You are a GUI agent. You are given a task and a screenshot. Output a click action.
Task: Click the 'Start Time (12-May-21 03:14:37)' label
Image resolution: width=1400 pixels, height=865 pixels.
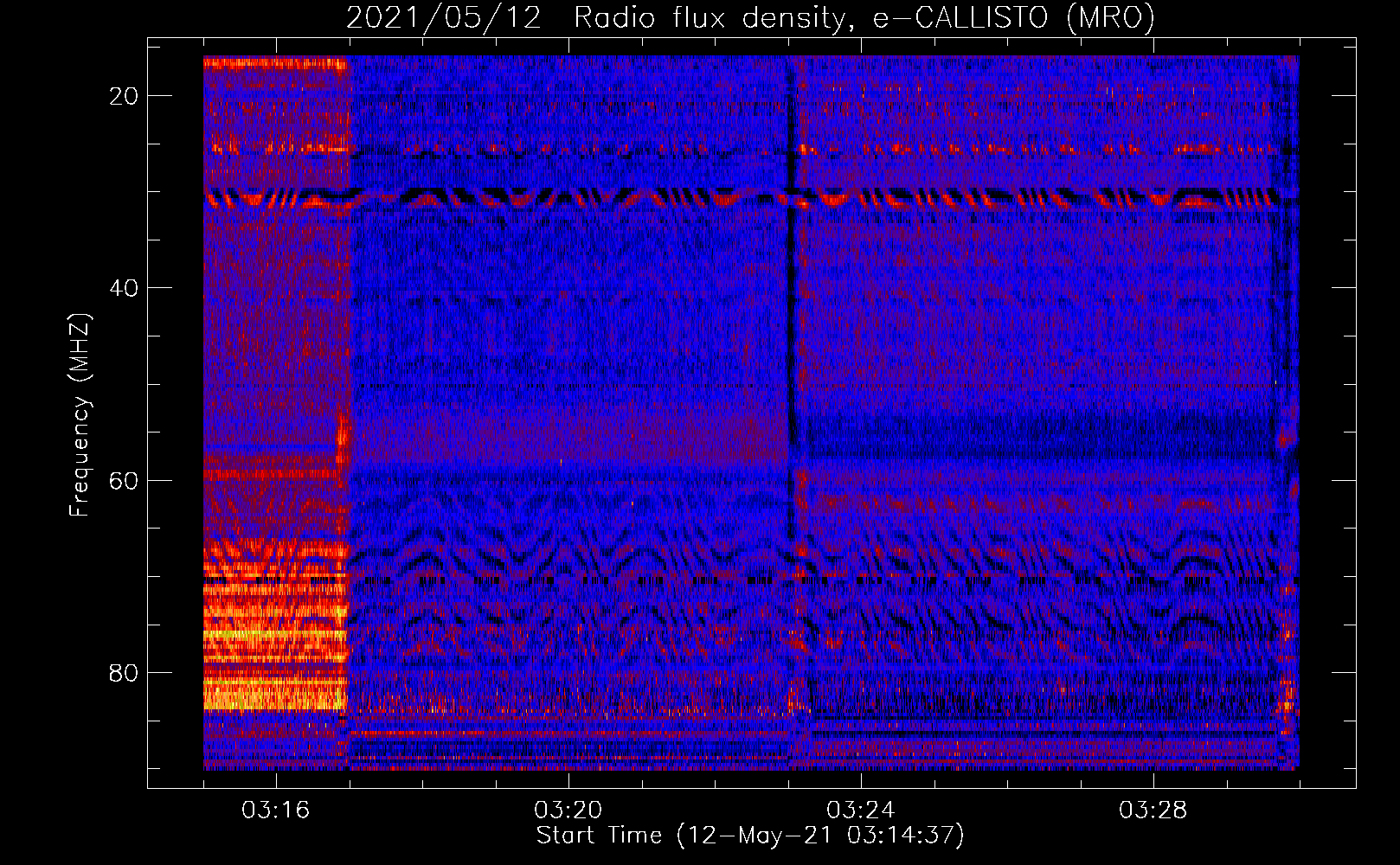click(750, 836)
